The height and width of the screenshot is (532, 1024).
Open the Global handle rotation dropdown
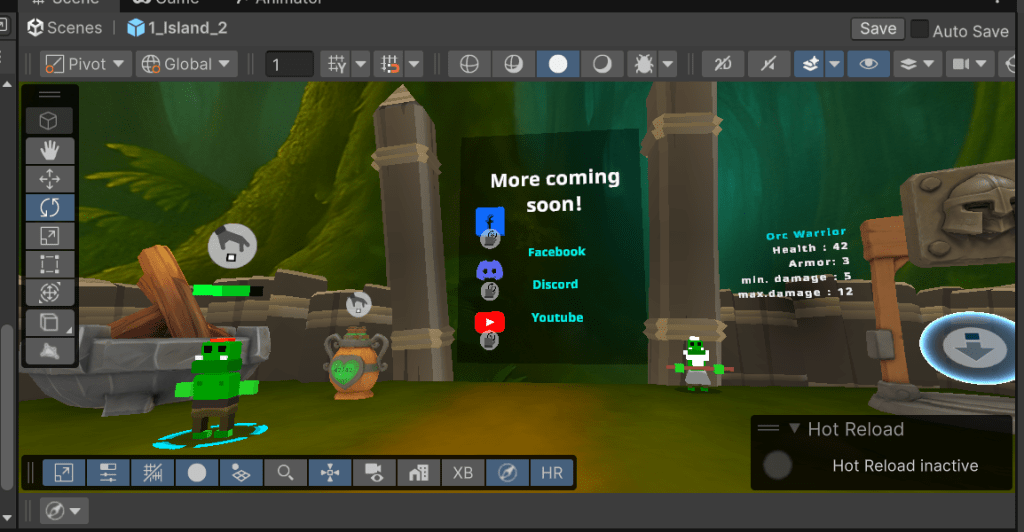pos(188,64)
